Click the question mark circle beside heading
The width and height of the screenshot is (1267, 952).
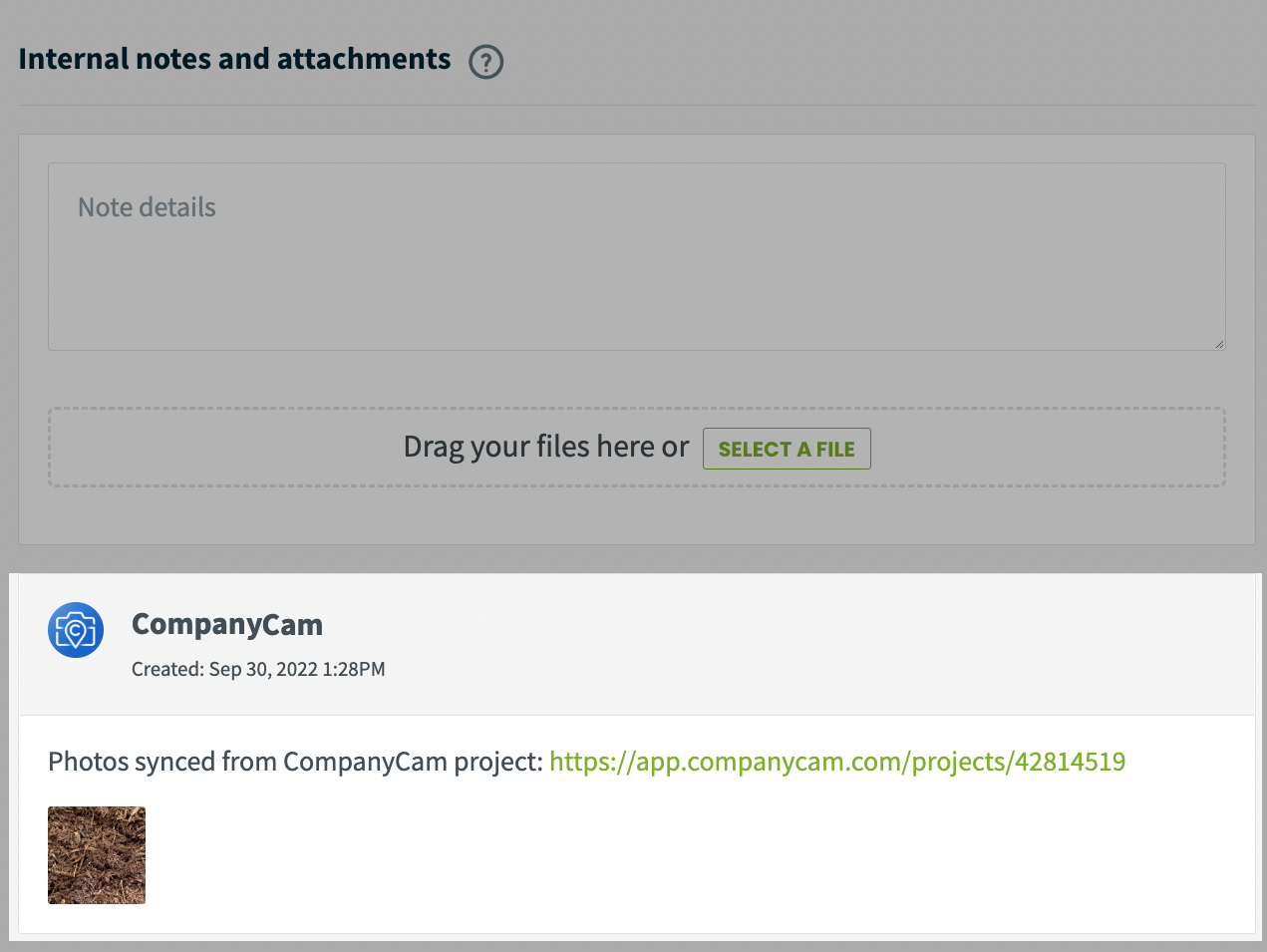[x=486, y=62]
